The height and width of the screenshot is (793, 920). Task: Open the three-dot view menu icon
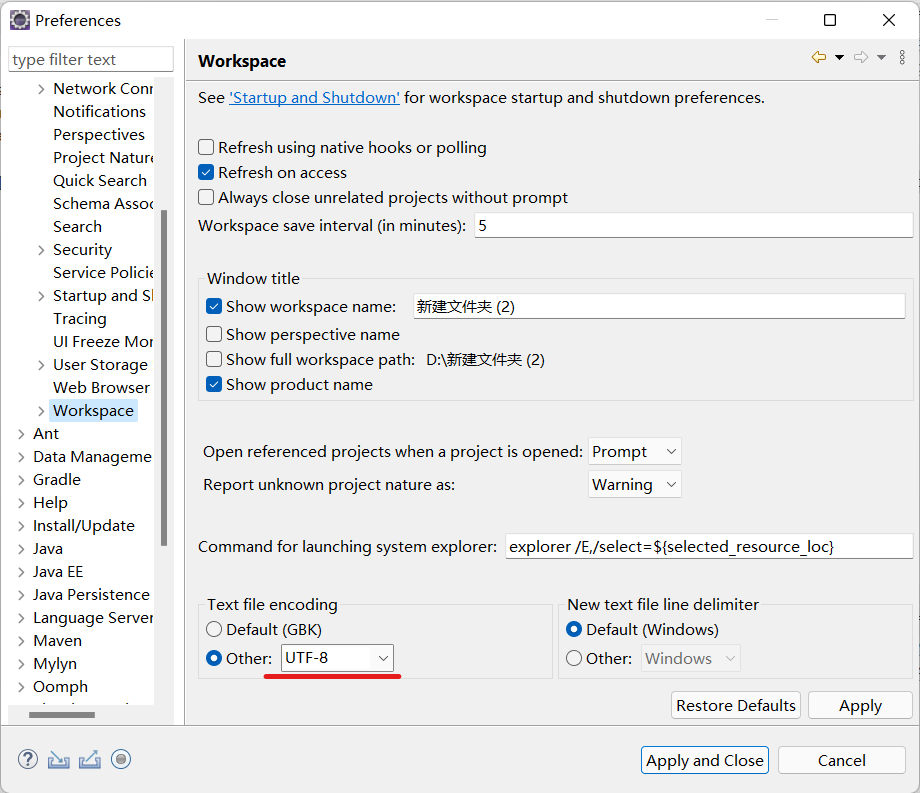tap(901, 58)
